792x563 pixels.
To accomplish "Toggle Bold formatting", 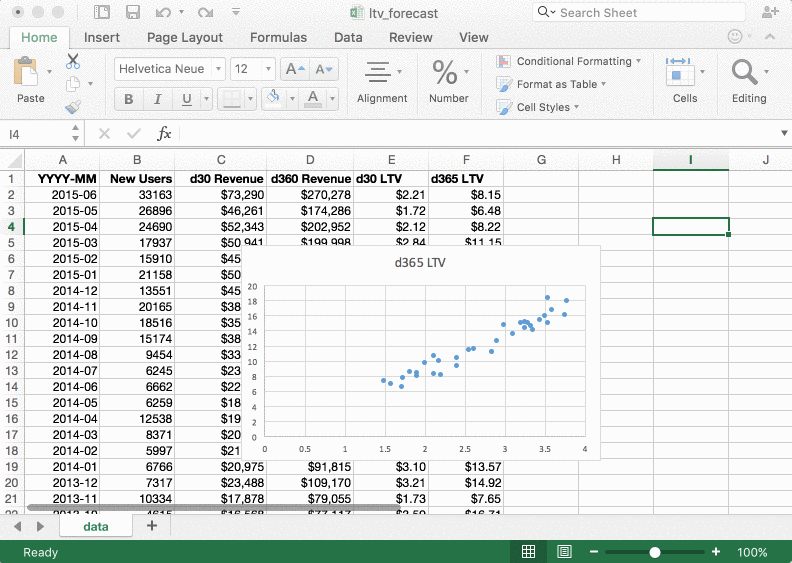I will (x=129, y=99).
